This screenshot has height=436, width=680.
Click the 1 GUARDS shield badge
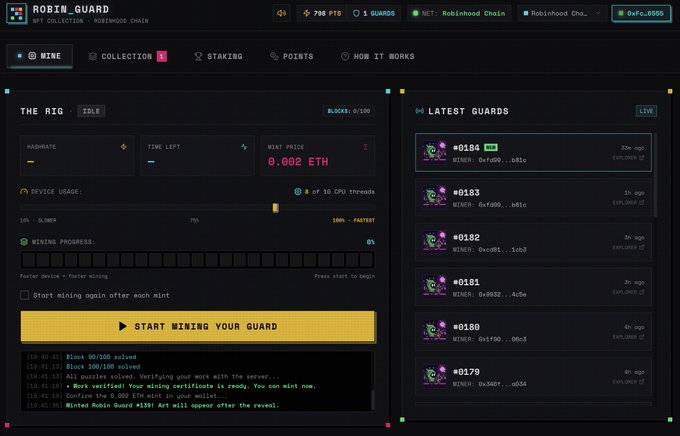374,13
